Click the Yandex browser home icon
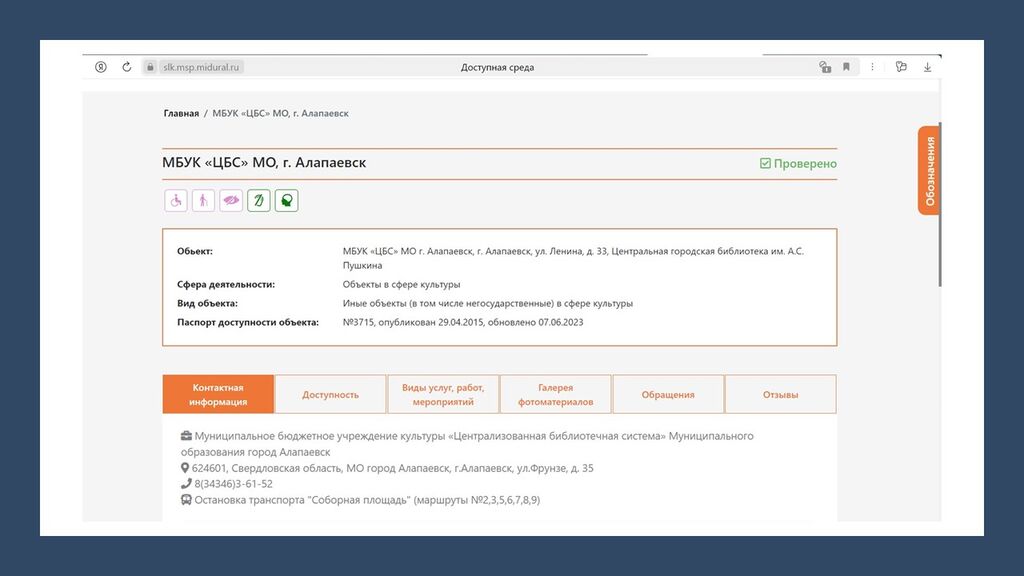The width and height of the screenshot is (1024, 576). coord(101,67)
